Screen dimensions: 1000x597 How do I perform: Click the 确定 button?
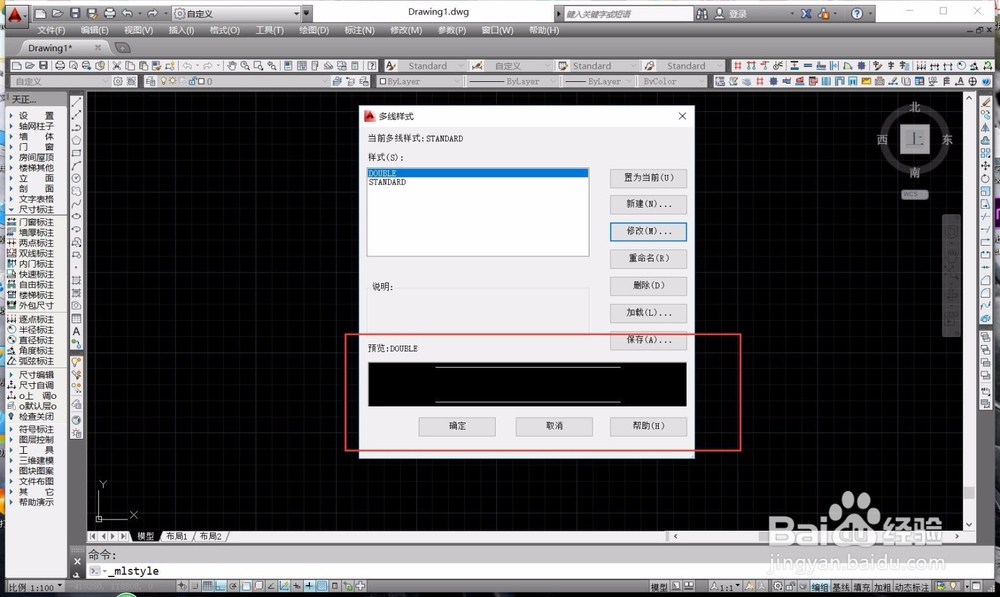[457, 426]
